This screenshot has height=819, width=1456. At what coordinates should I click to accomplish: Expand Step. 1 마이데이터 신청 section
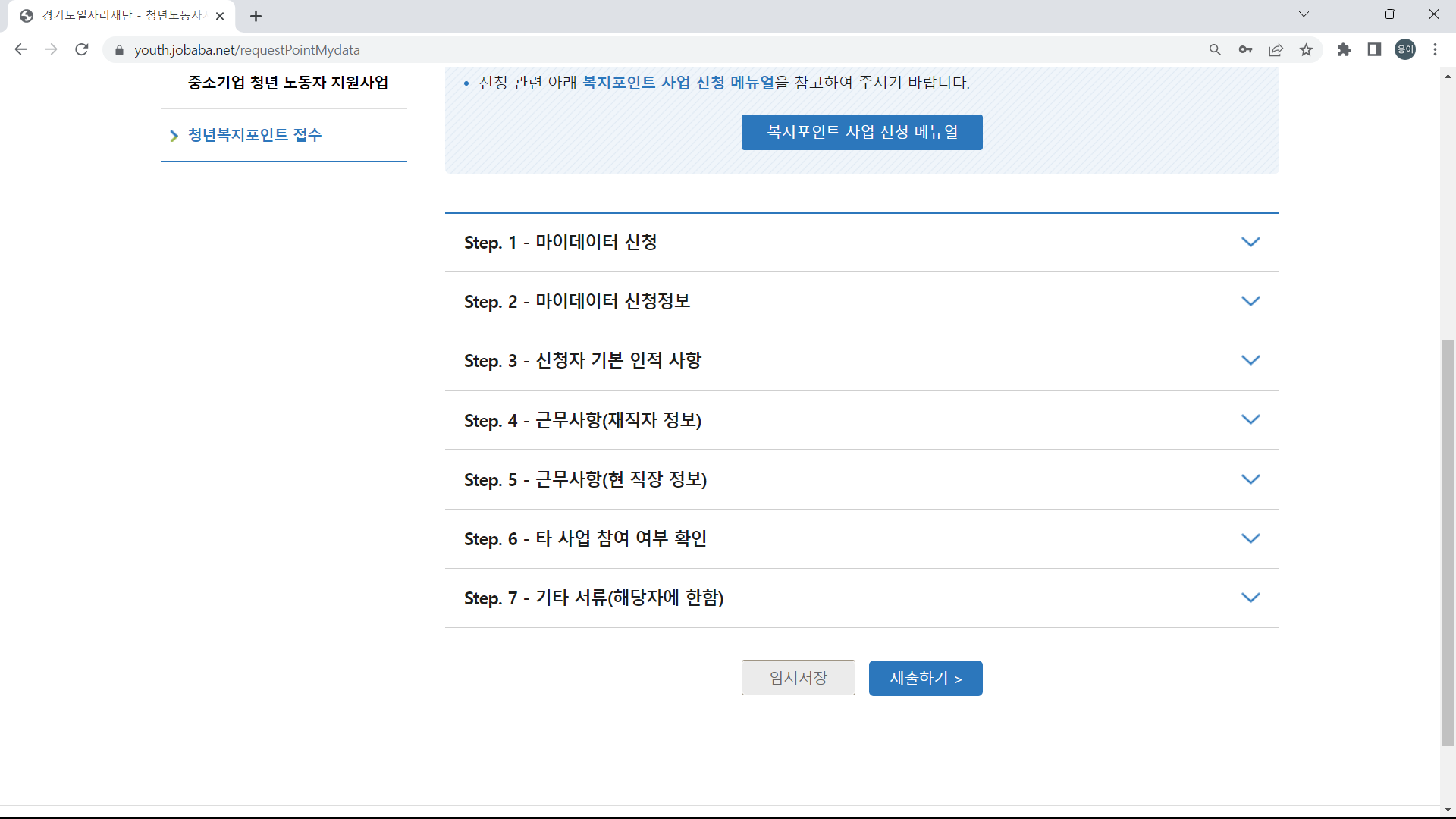click(861, 242)
